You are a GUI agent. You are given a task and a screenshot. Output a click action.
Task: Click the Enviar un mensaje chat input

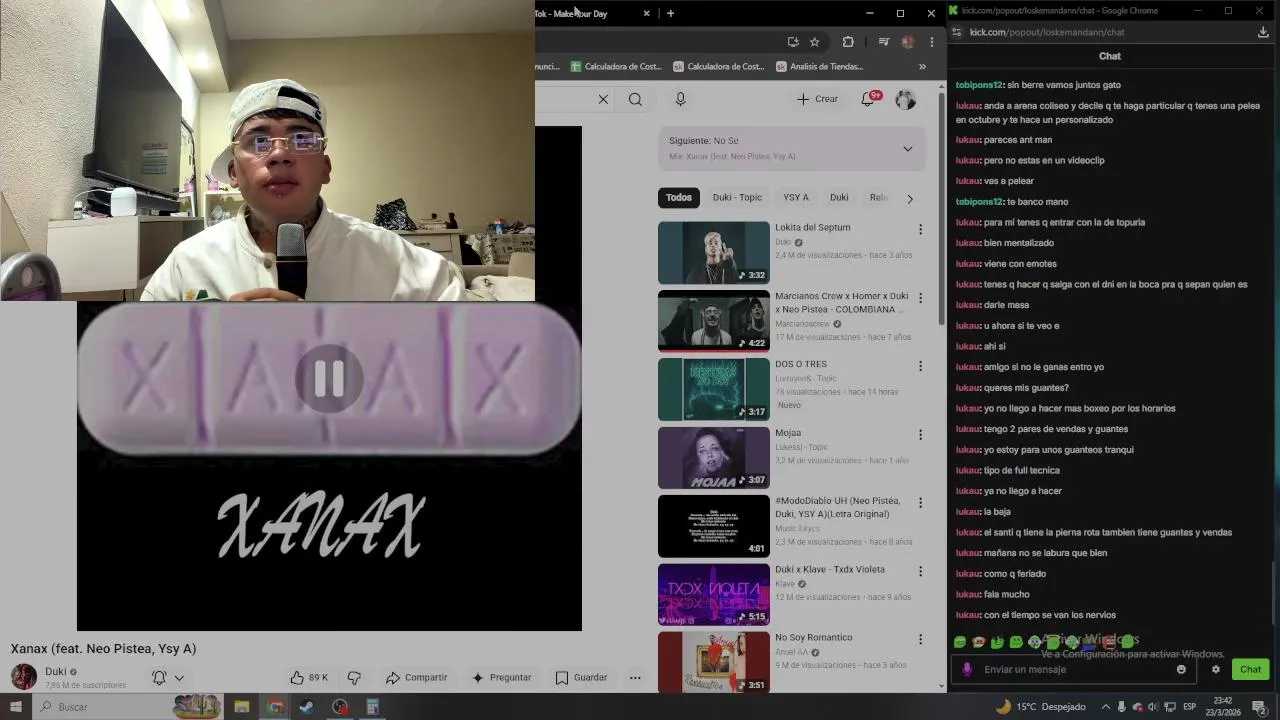point(1075,669)
